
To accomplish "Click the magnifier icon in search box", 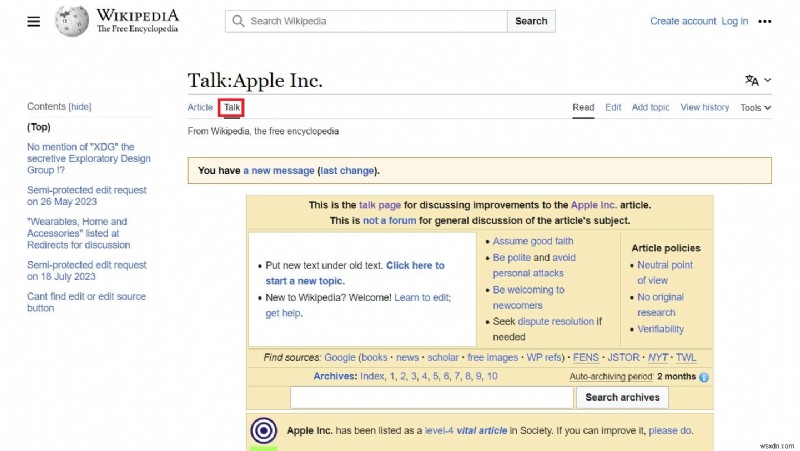I will point(238,21).
